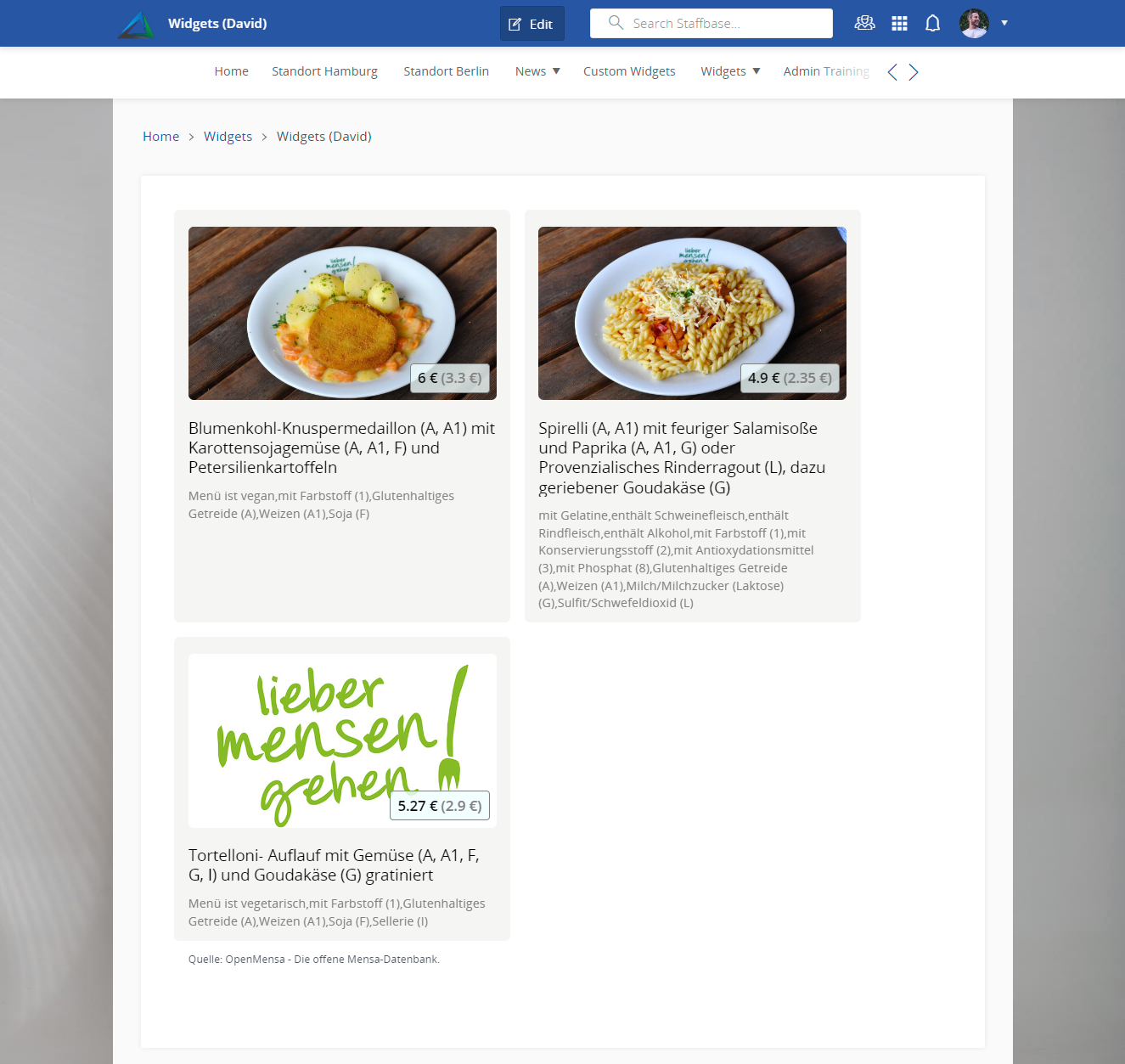The width and height of the screenshot is (1125, 1064).
Task: Open the app launcher grid
Action: (x=899, y=23)
